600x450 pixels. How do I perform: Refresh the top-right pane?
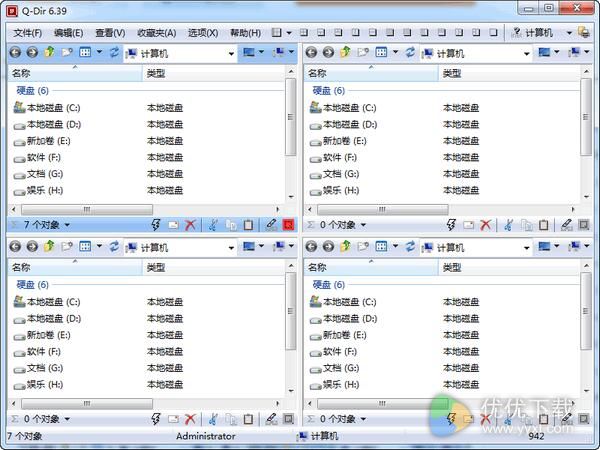click(410, 52)
